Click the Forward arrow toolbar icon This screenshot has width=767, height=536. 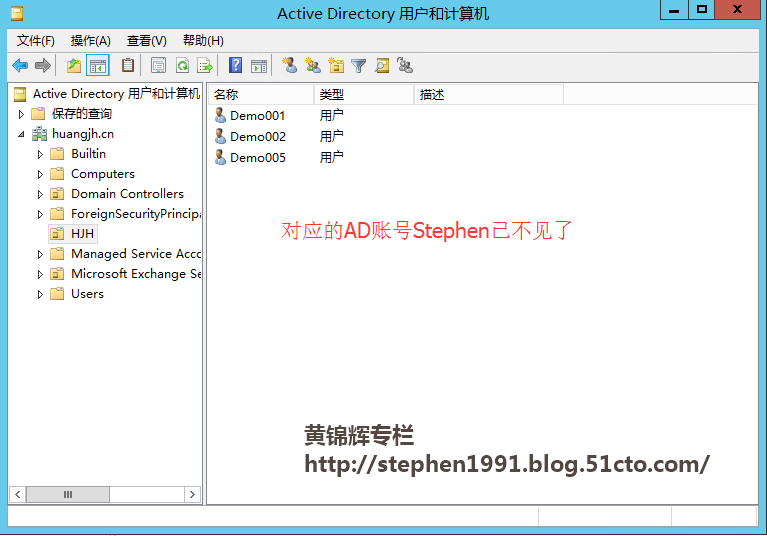[x=43, y=66]
